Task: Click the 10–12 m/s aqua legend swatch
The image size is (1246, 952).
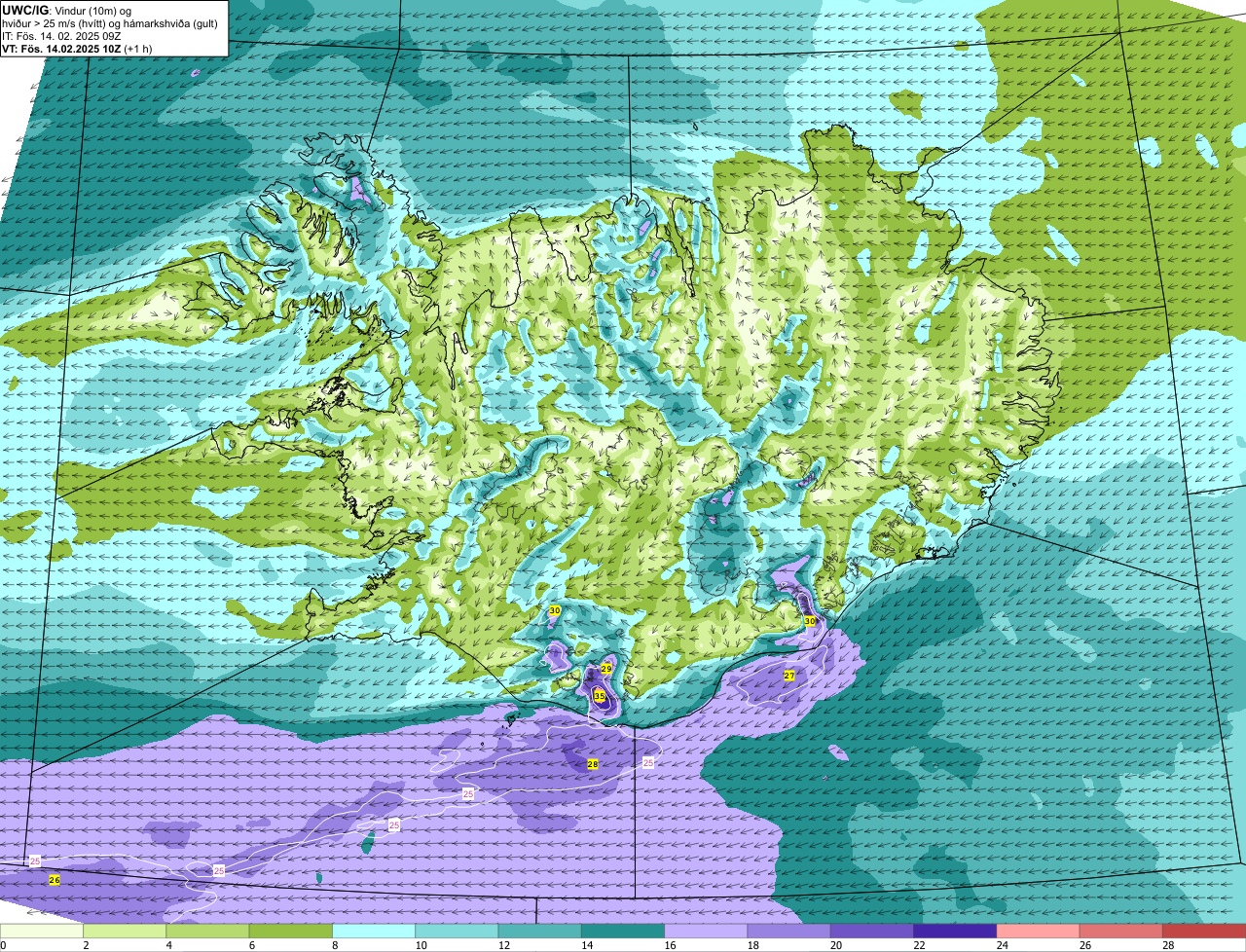Action: point(457,931)
